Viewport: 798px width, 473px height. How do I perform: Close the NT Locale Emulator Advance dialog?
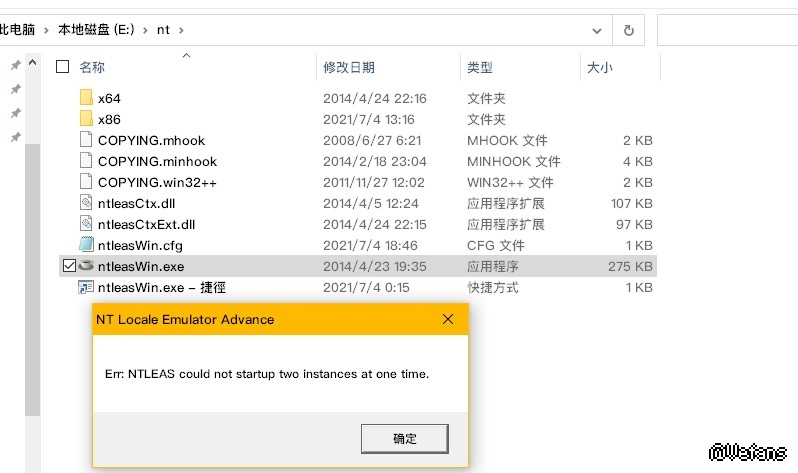[x=448, y=319]
